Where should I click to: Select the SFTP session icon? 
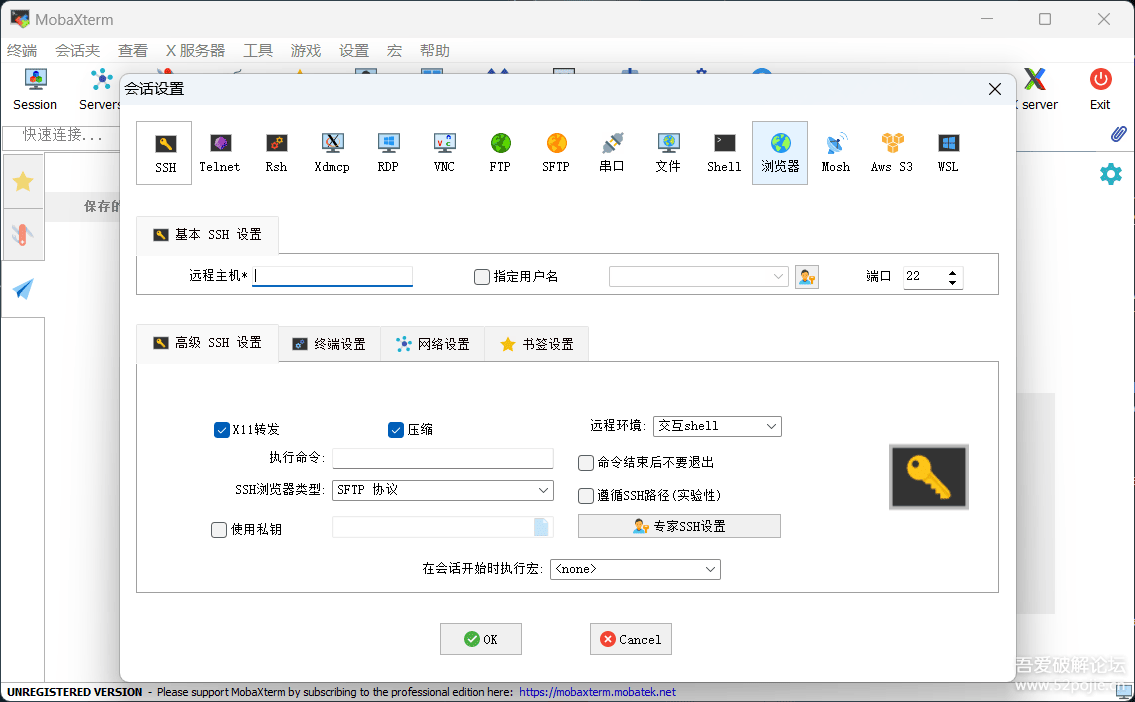pyautogui.click(x=556, y=152)
